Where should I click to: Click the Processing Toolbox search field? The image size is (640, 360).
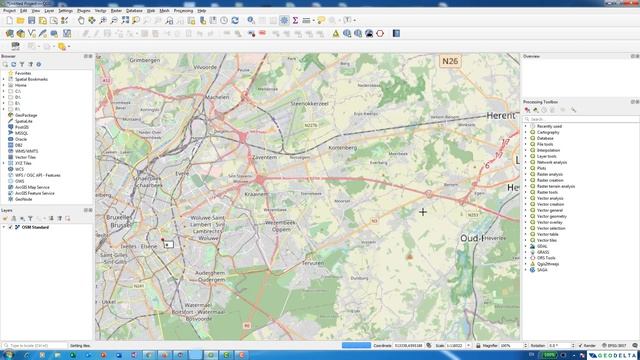point(581,119)
